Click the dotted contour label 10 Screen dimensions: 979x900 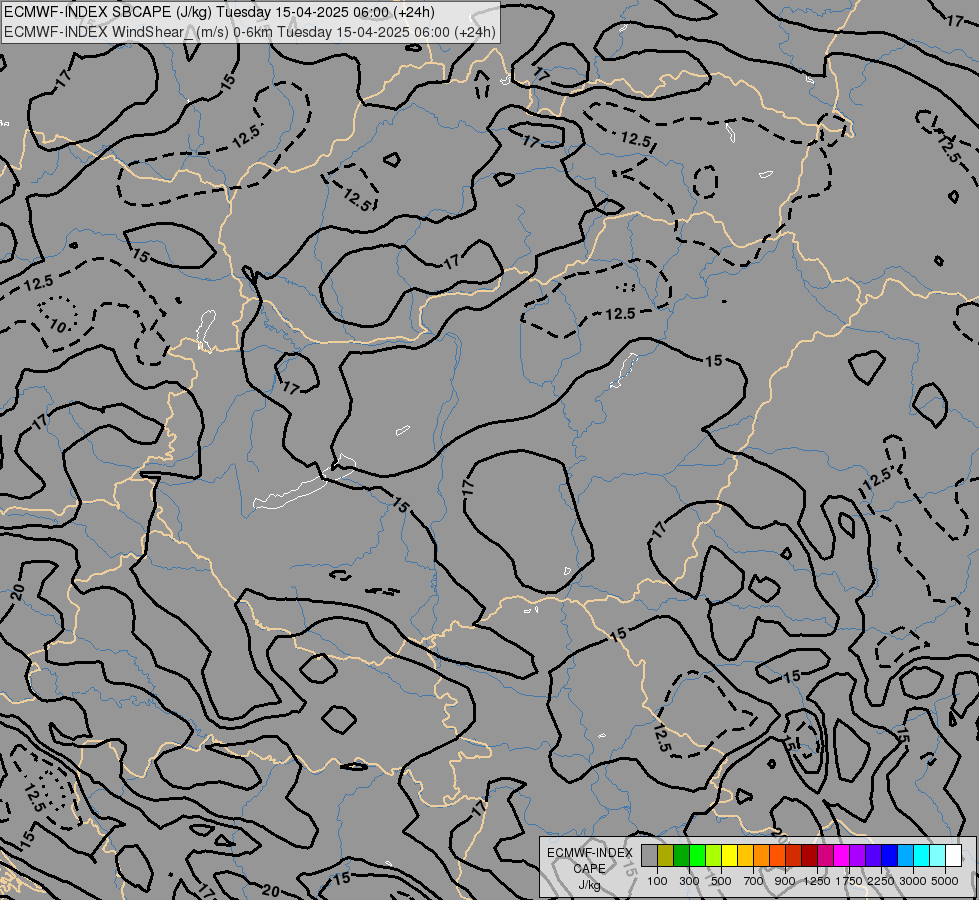click(57, 325)
